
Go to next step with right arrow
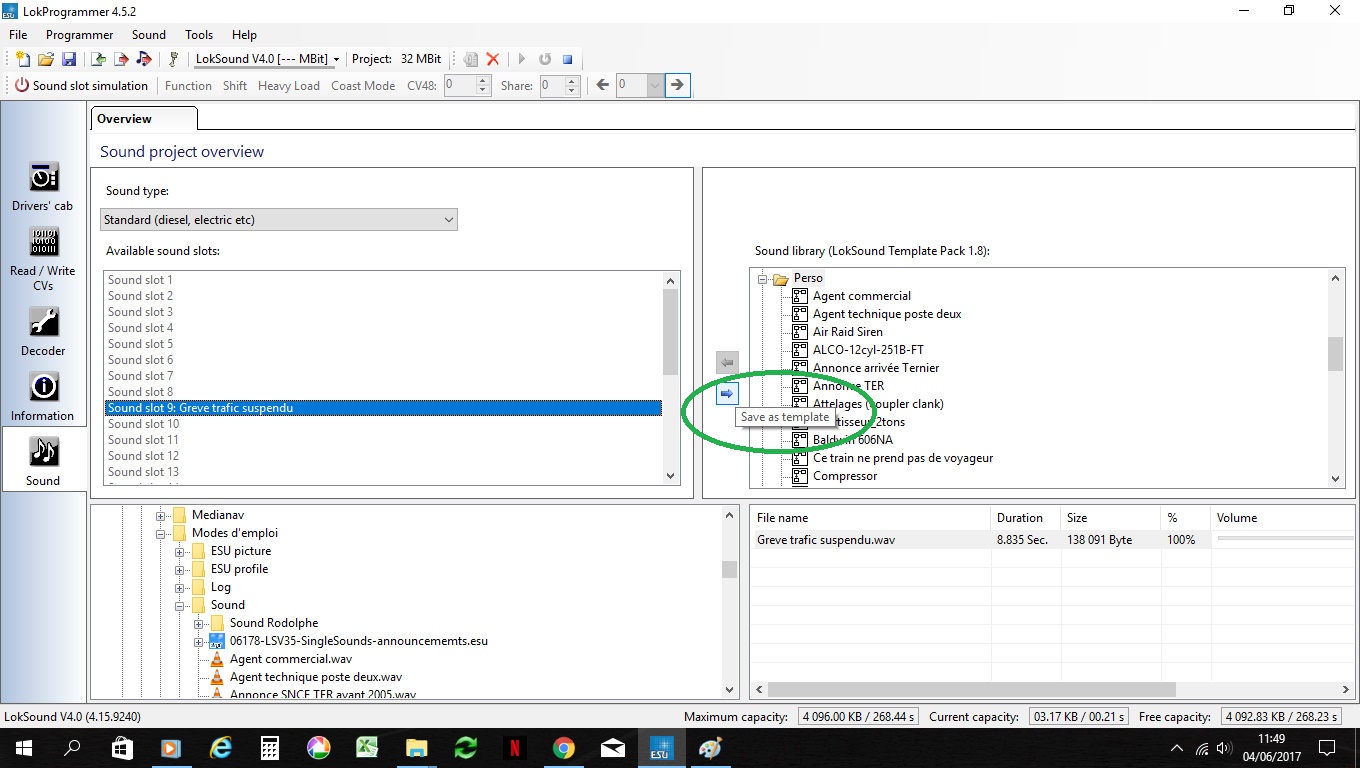click(677, 85)
